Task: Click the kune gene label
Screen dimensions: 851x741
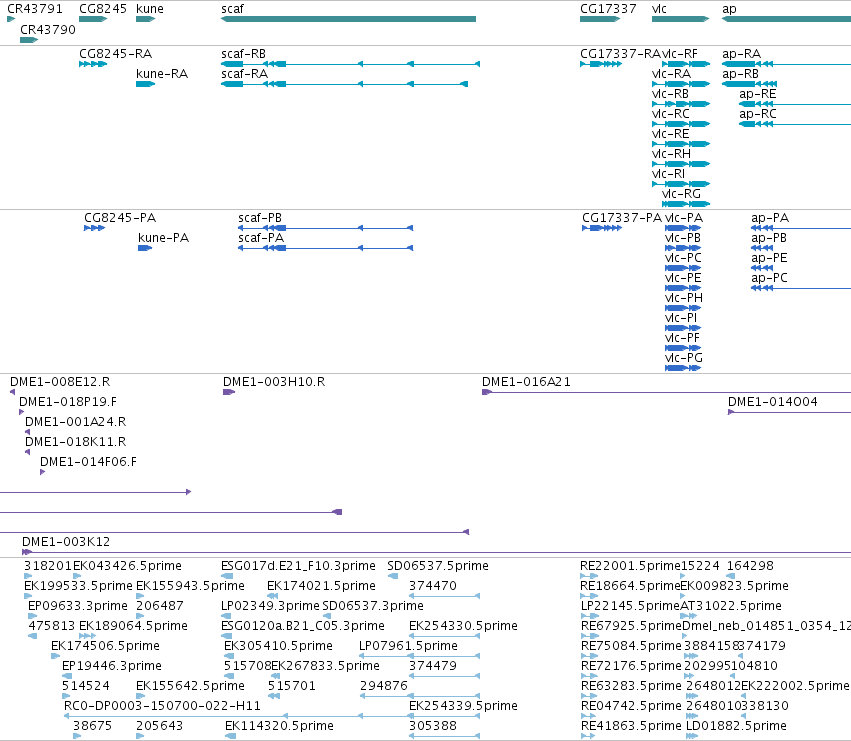Action: tap(150, 9)
